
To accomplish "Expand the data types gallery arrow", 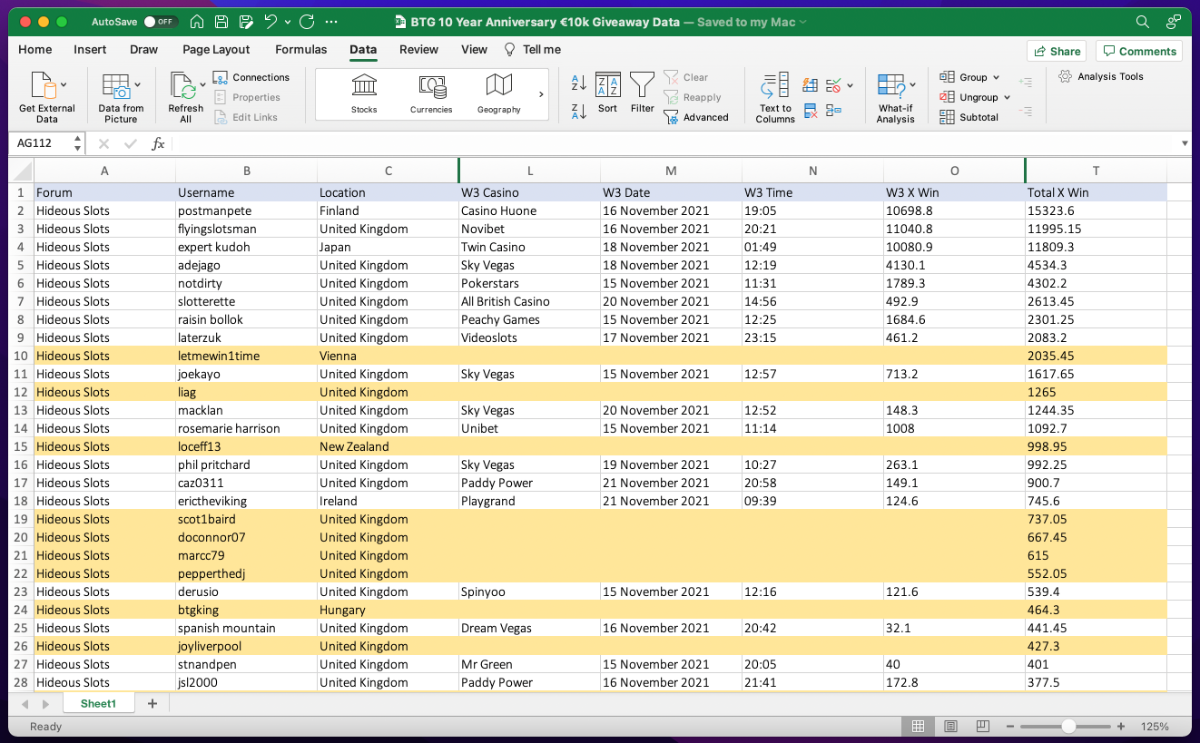I will click(541, 94).
